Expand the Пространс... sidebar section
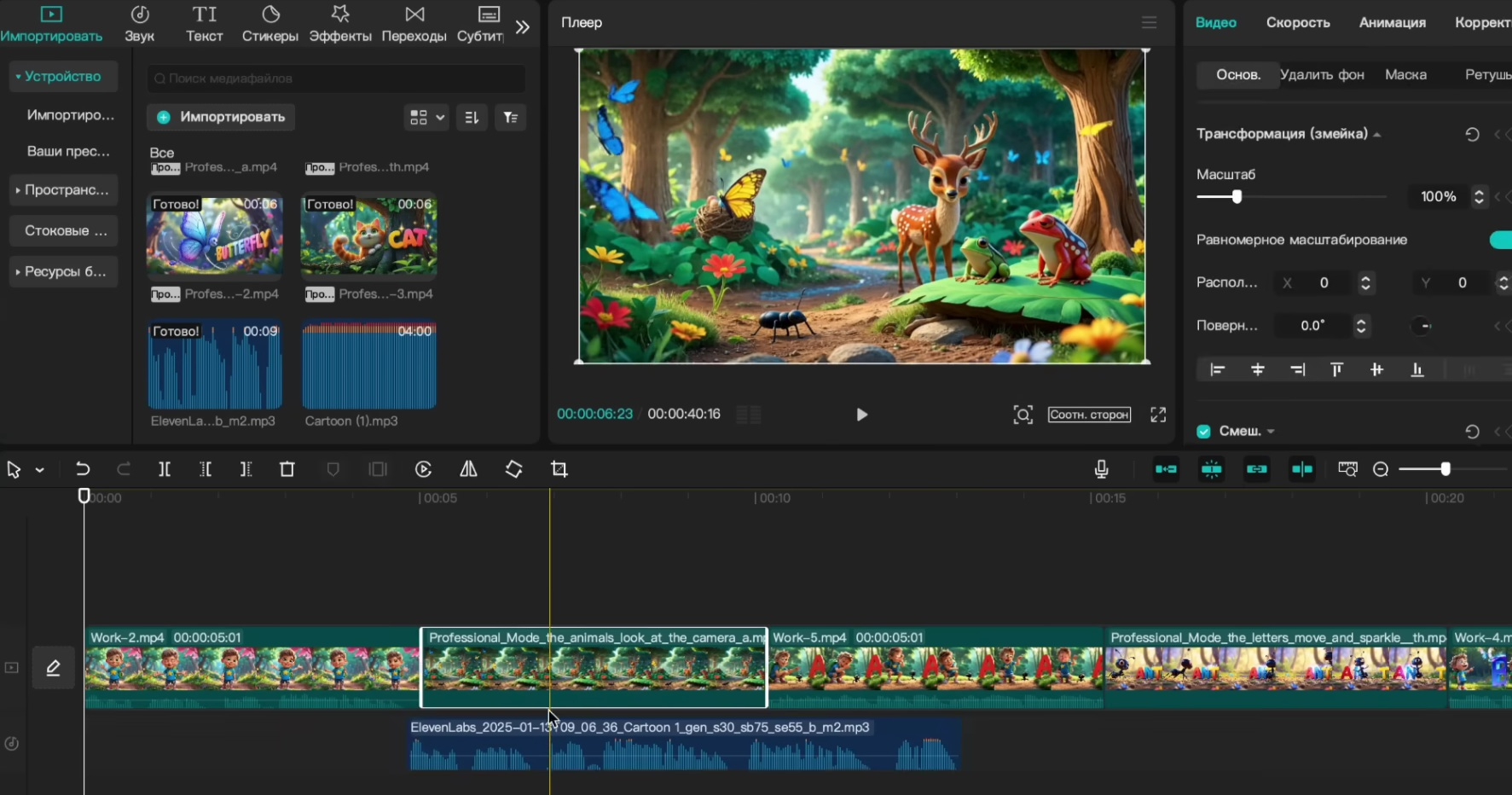Viewport: 1512px width, 795px height. (x=64, y=189)
